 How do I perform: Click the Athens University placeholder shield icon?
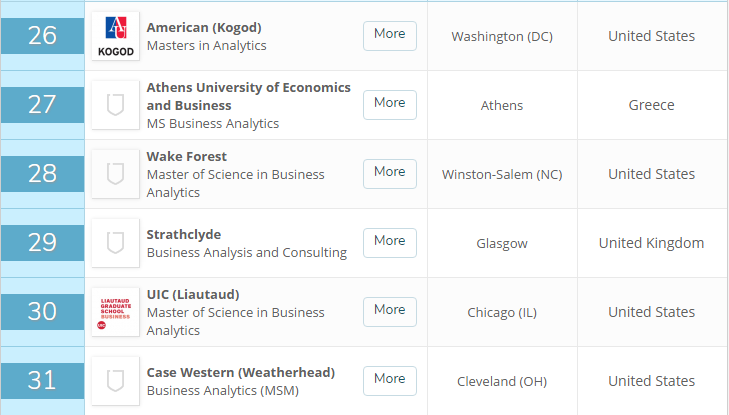pyautogui.click(x=115, y=105)
